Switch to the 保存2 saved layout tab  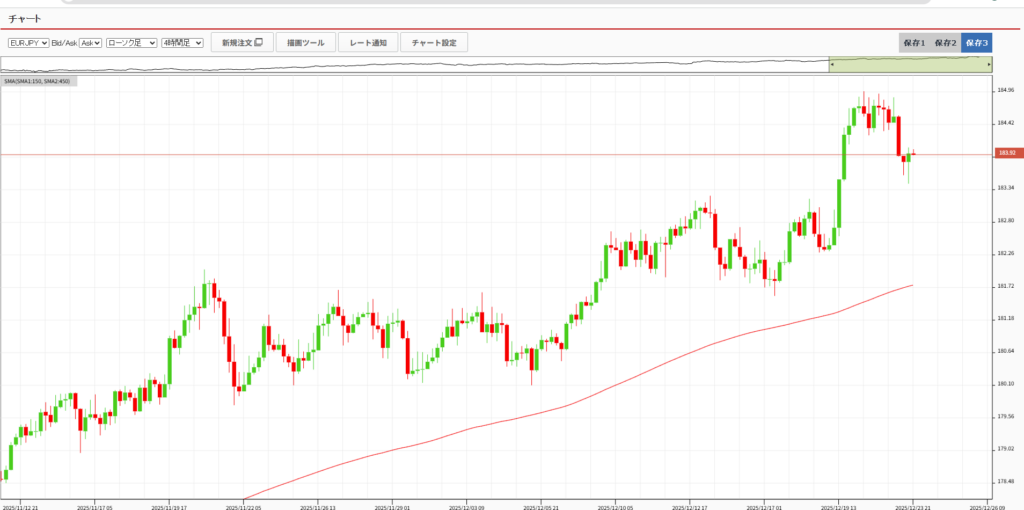click(945, 43)
